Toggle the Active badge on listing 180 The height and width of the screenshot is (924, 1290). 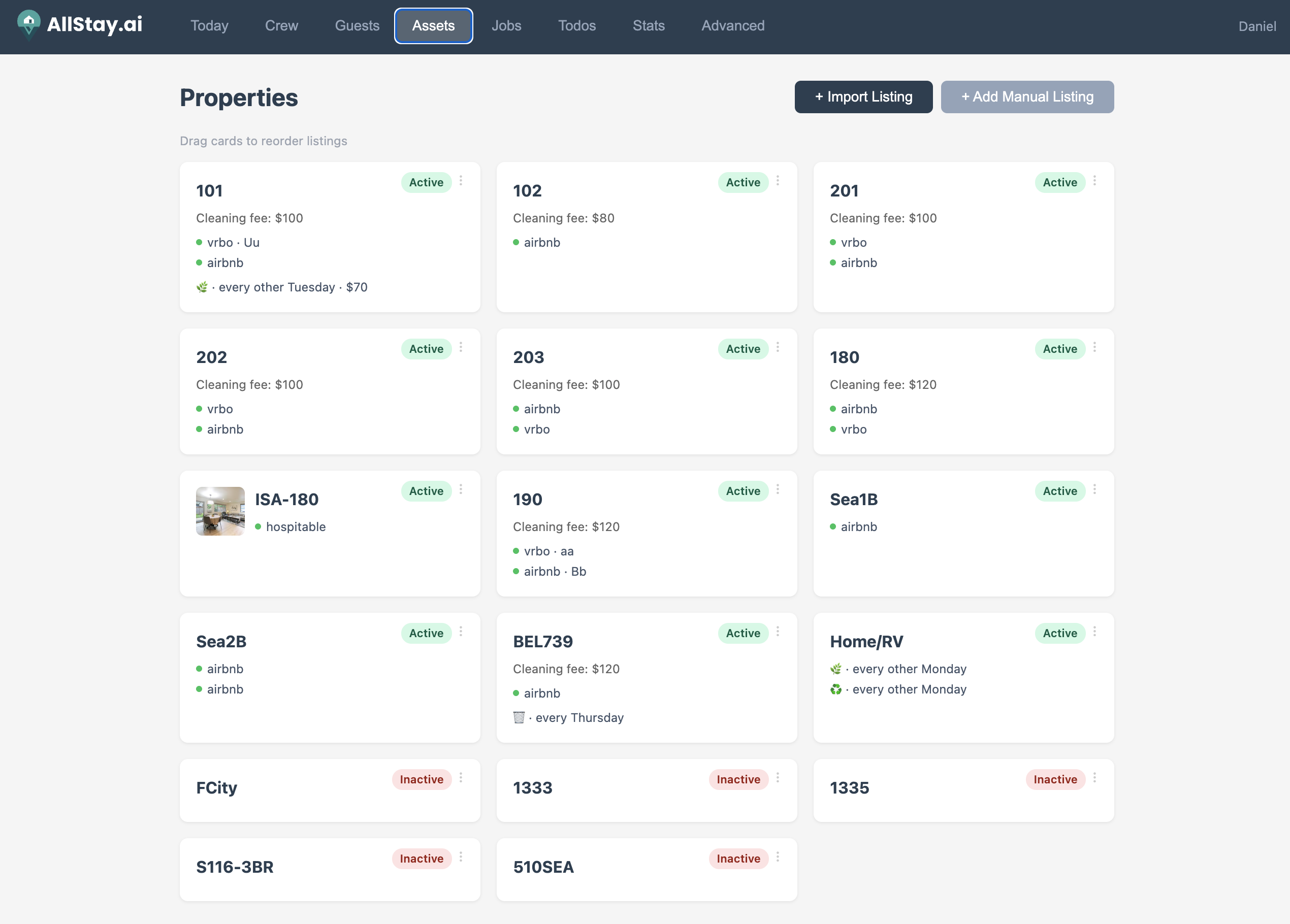click(x=1059, y=349)
